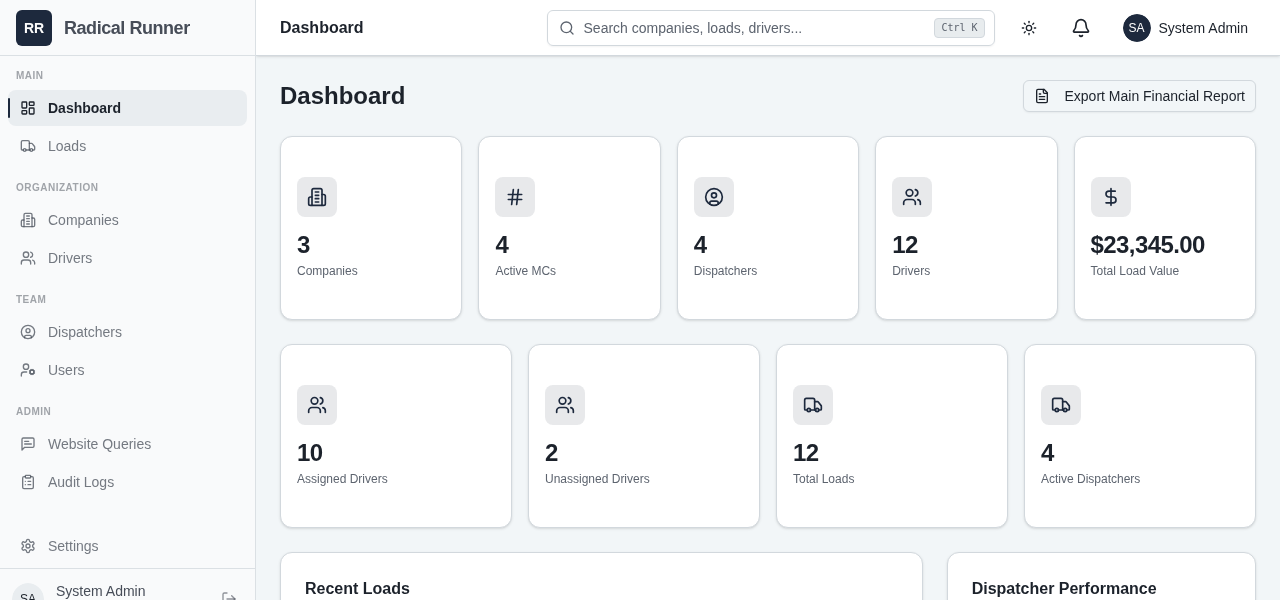This screenshot has width=1280, height=600.
Task: Click the truck icon on Total Loads card
Action: point(813,405)
